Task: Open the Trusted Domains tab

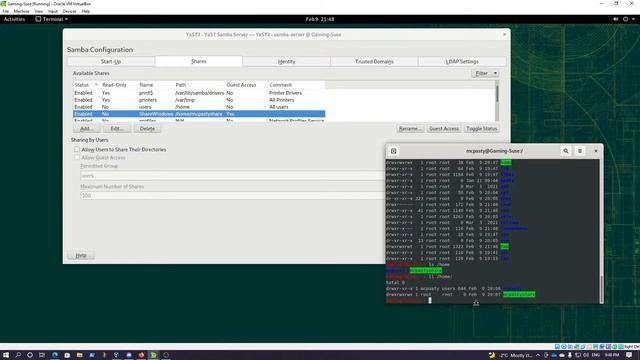Action: [374, 62]
